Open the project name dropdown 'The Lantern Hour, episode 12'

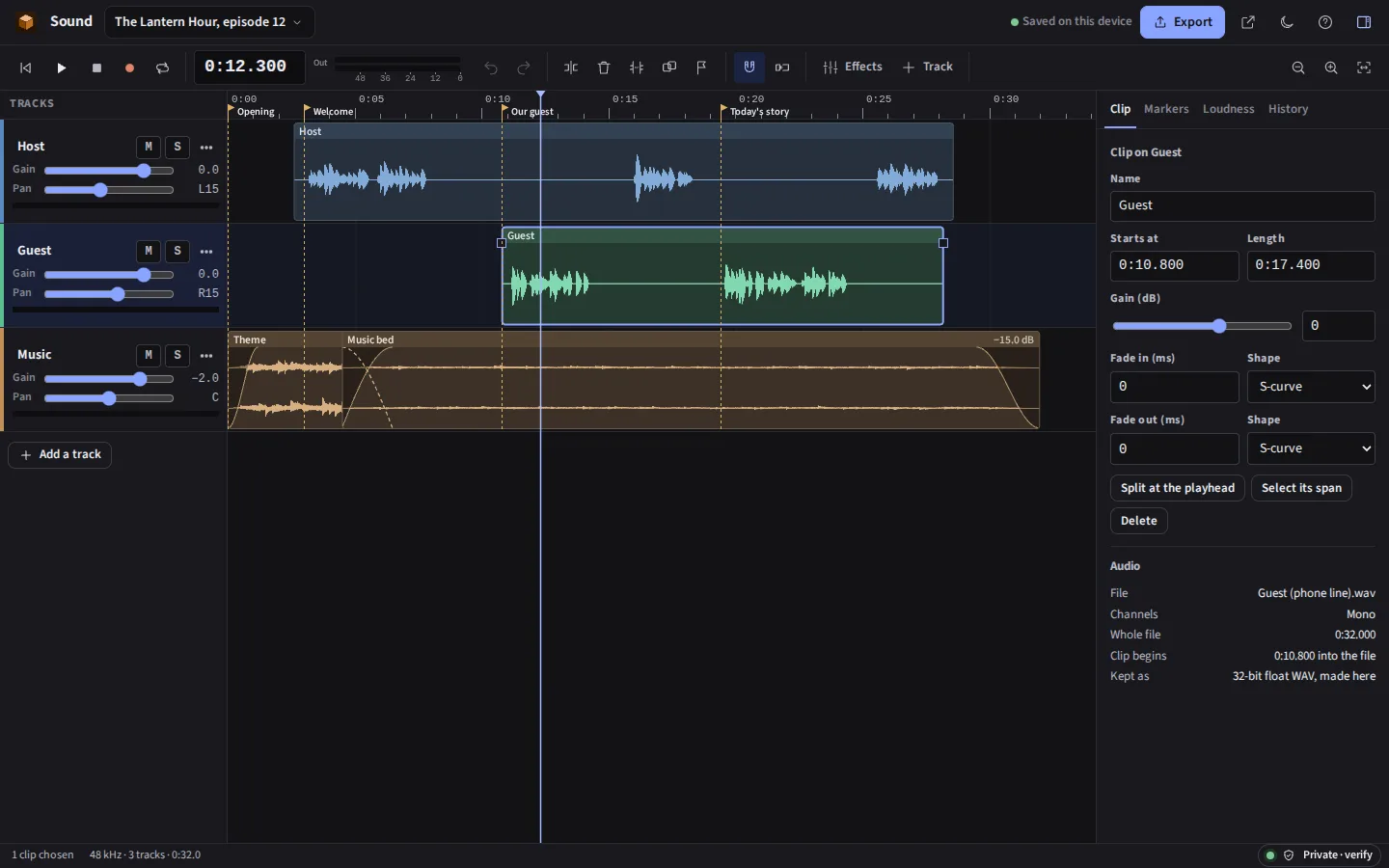(x=208, y=22)
